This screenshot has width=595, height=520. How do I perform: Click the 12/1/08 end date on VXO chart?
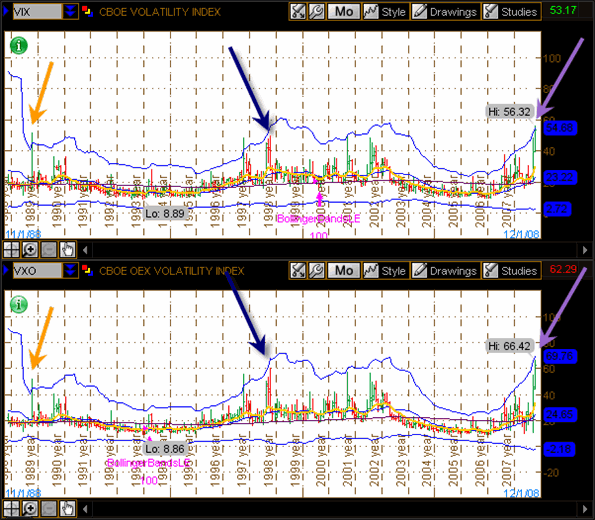tap(522, 493)
